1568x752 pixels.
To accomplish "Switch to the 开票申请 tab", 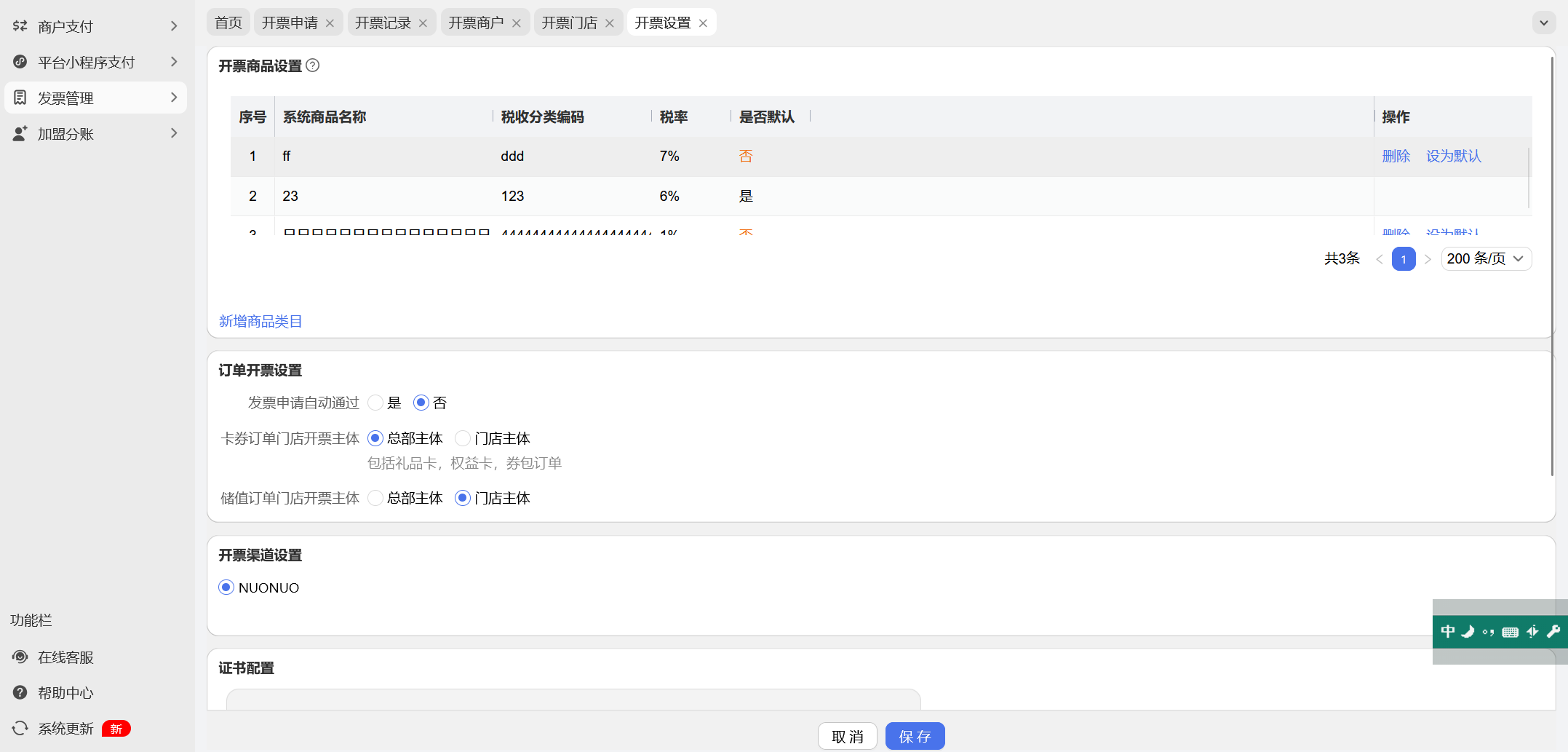I will (290, 23).
